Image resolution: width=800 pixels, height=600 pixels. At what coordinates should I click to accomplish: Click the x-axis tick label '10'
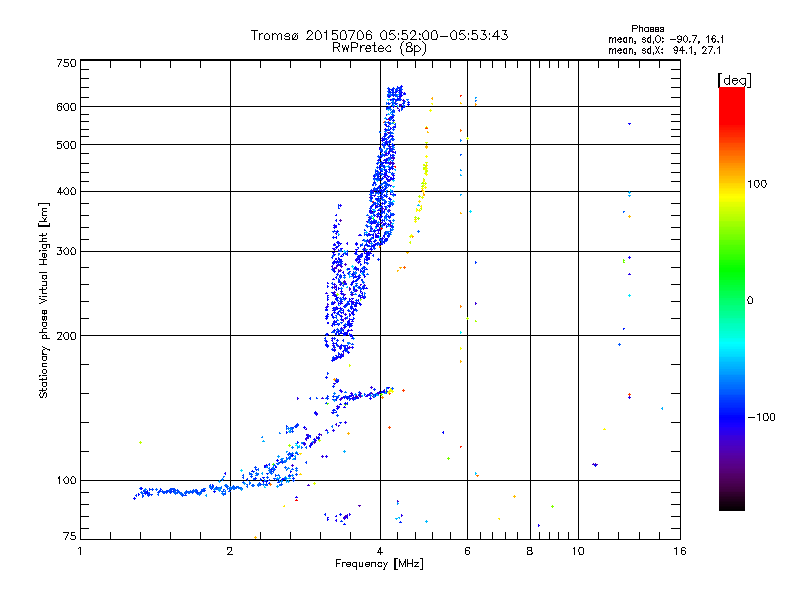578,551
